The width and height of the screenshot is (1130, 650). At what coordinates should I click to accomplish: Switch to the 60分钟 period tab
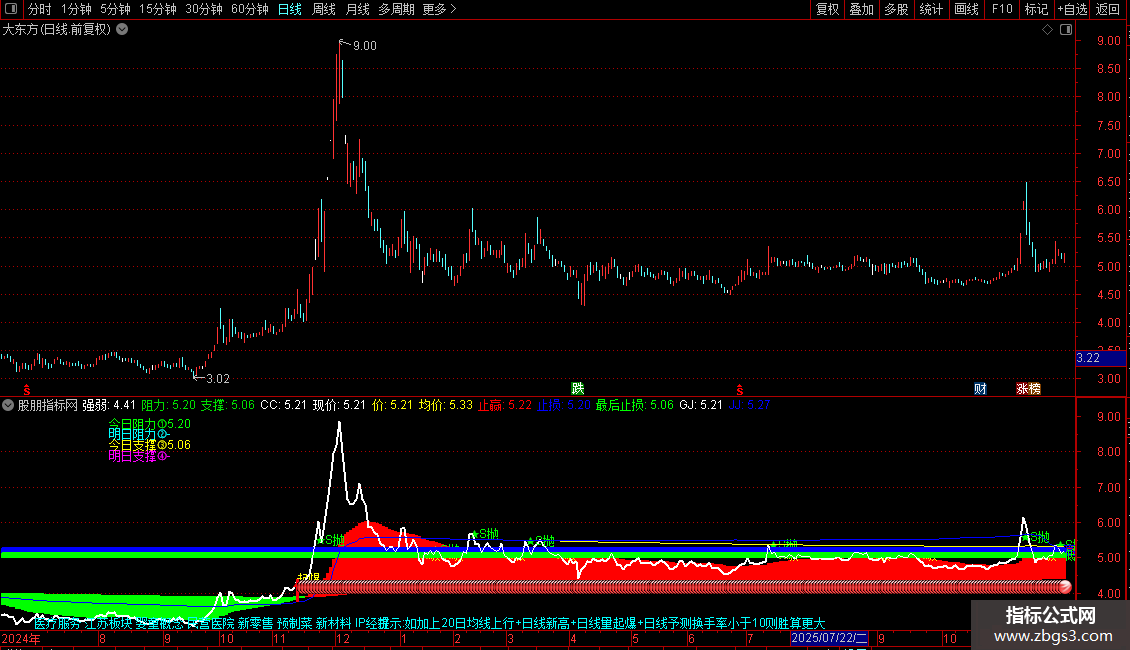[x=250, y=9]
